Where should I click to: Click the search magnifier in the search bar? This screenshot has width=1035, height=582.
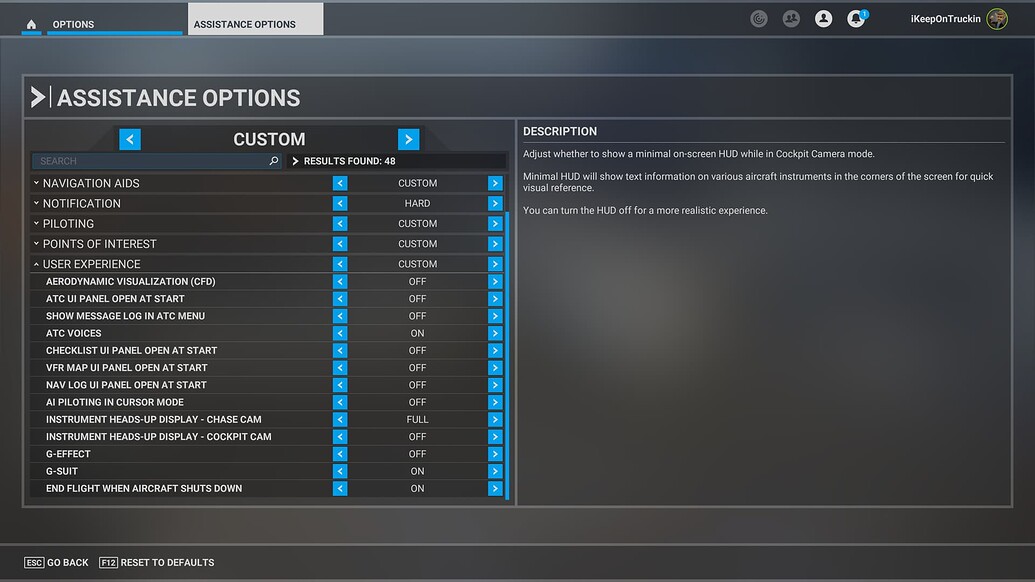(272, 160)
